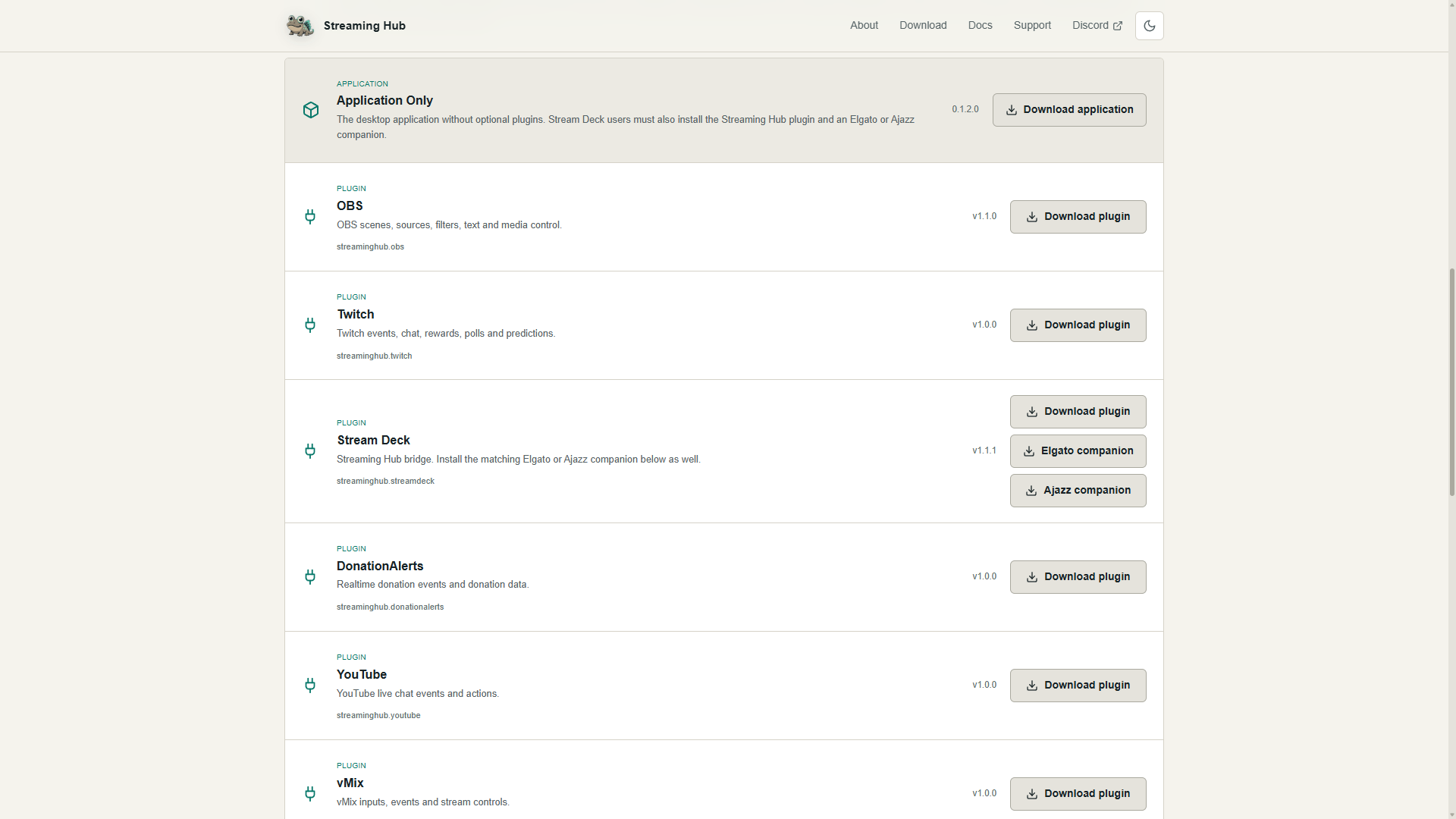Click the Stream Deck plugin plug icon

coord(310,451)
